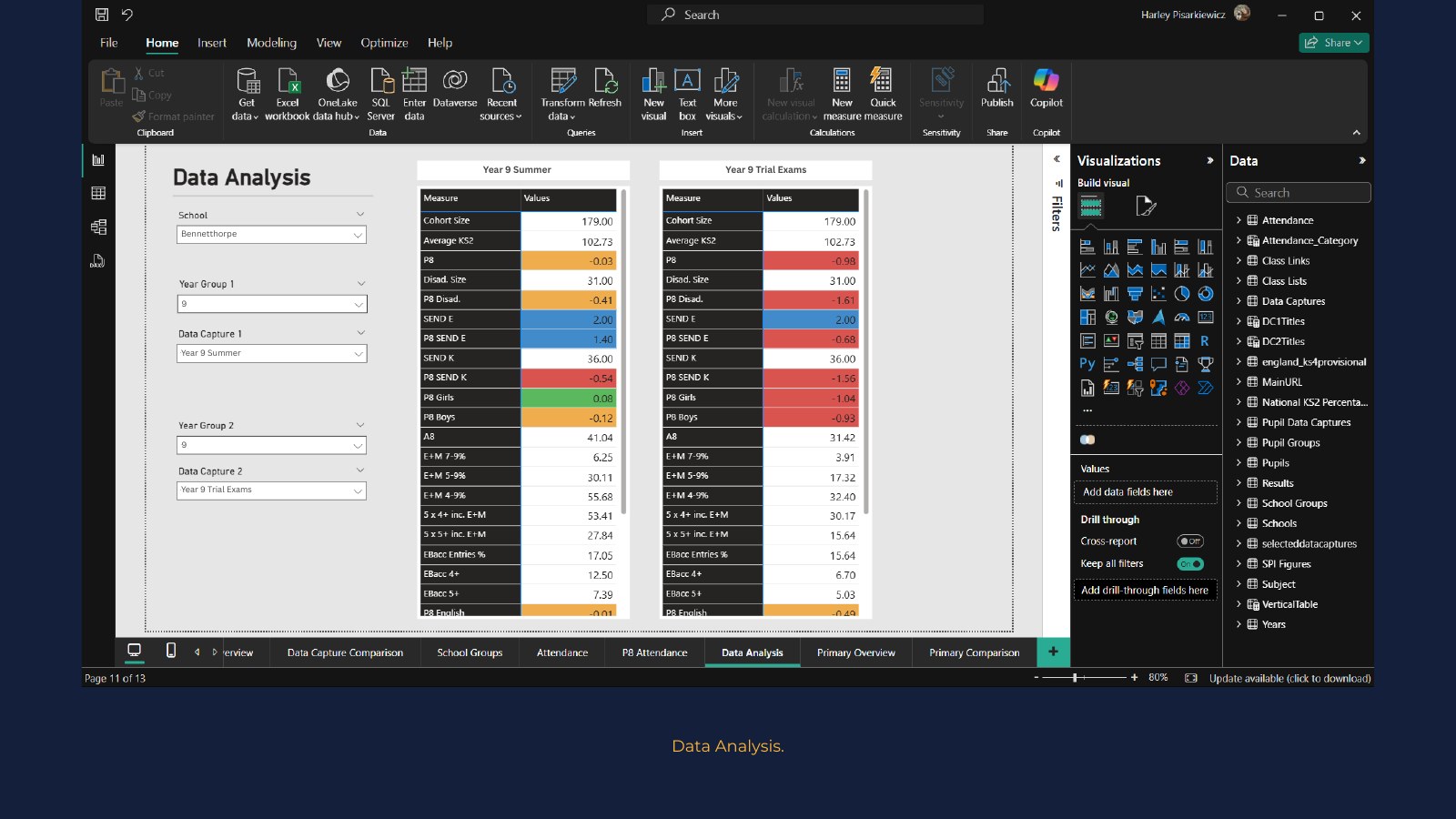
Task: Click Add data fields here well
Action: (1147, 492)
